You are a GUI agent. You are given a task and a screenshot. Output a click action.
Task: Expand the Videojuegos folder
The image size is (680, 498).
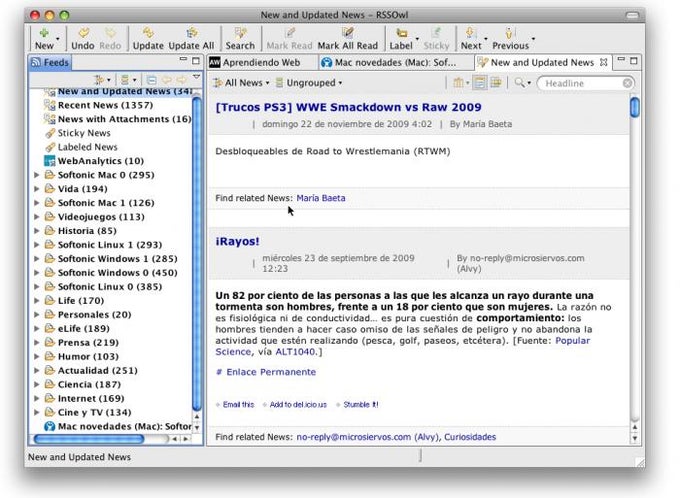click(37, 216)
